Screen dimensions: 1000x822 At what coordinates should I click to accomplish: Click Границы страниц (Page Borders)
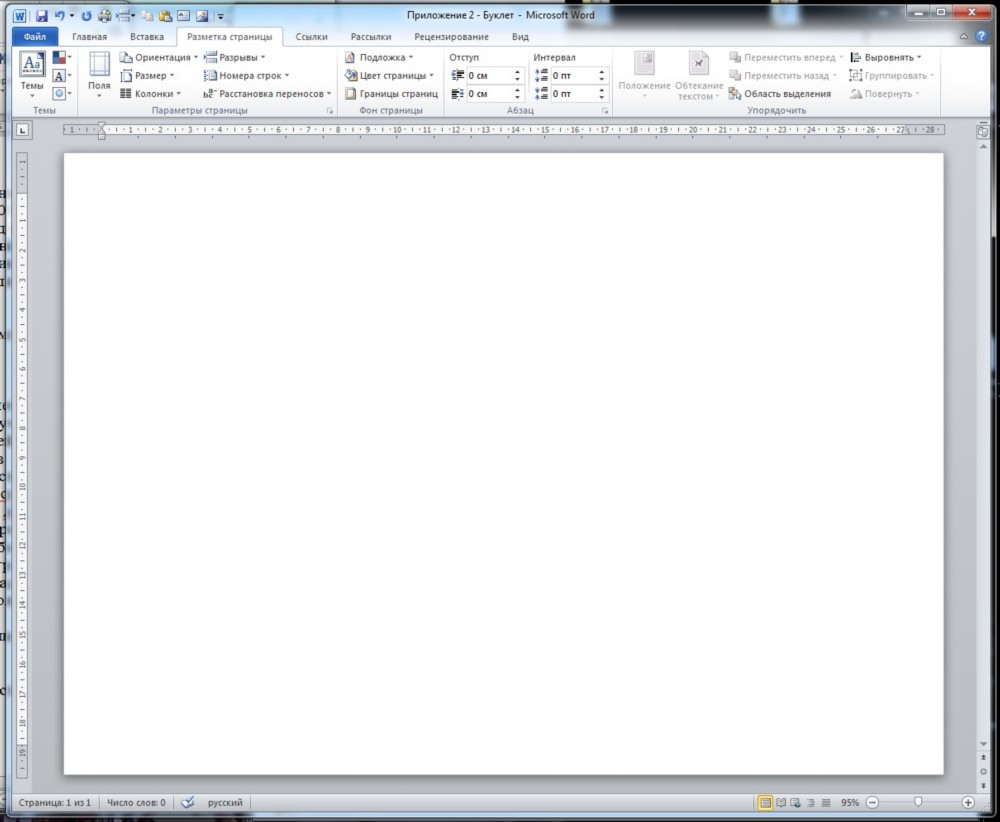(x=391, y=93)
